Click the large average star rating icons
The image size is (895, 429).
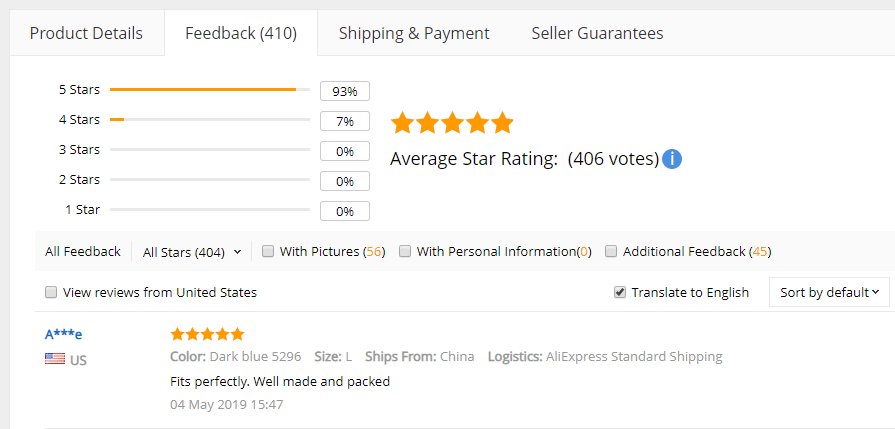tap(452, 123)
